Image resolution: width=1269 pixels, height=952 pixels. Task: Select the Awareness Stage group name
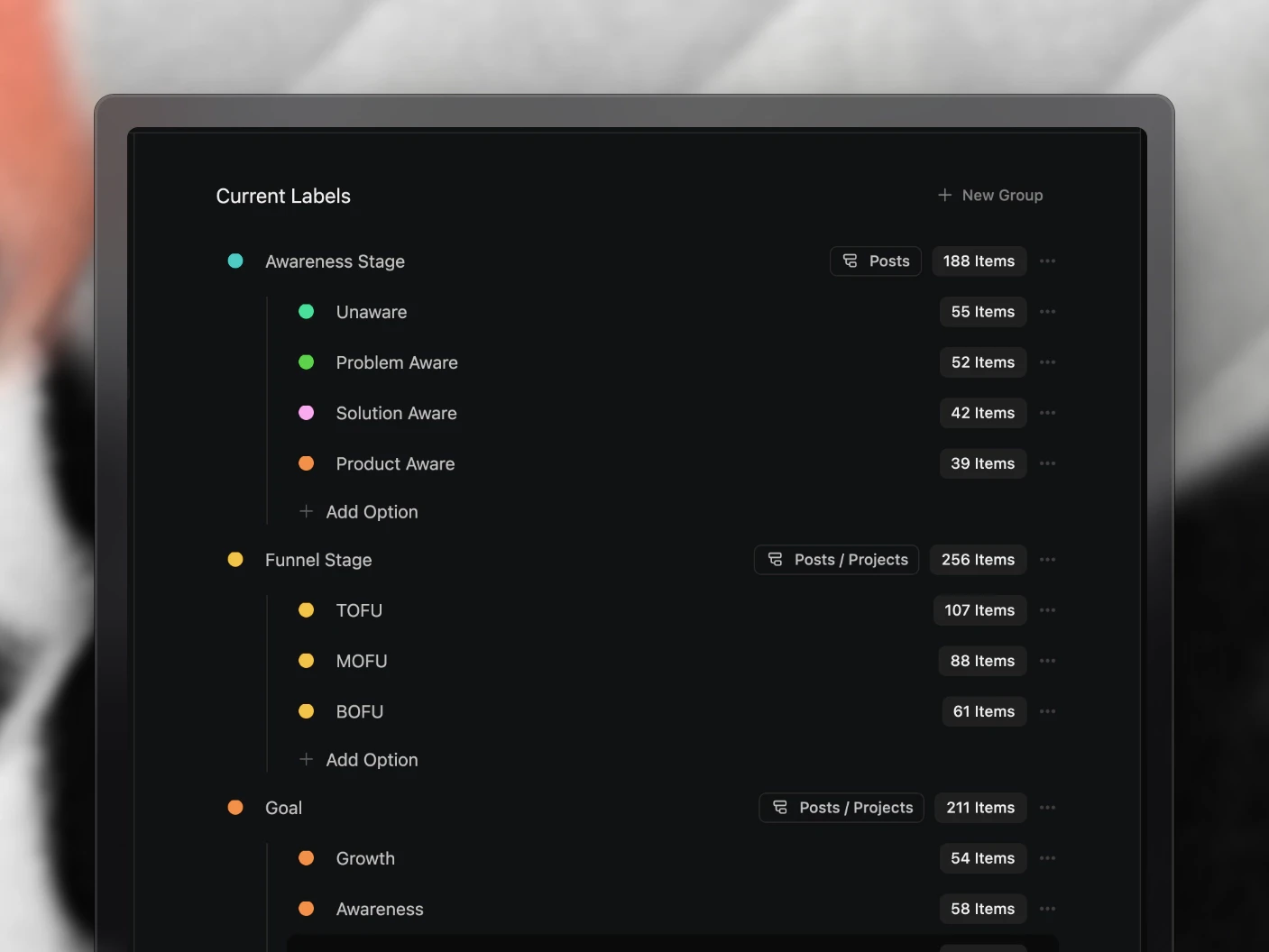(336, 261)
